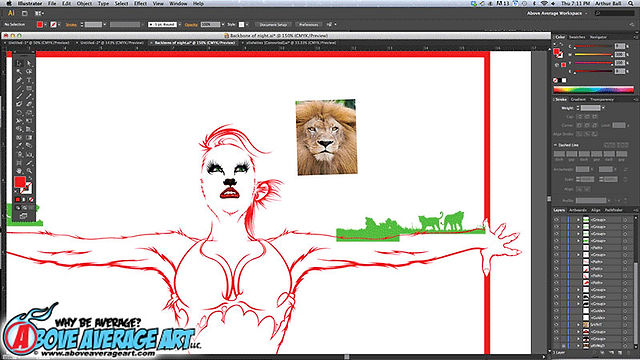
Task: Select the Magic Wand tool
Action: pyautogui.click(x=19, y=71)
